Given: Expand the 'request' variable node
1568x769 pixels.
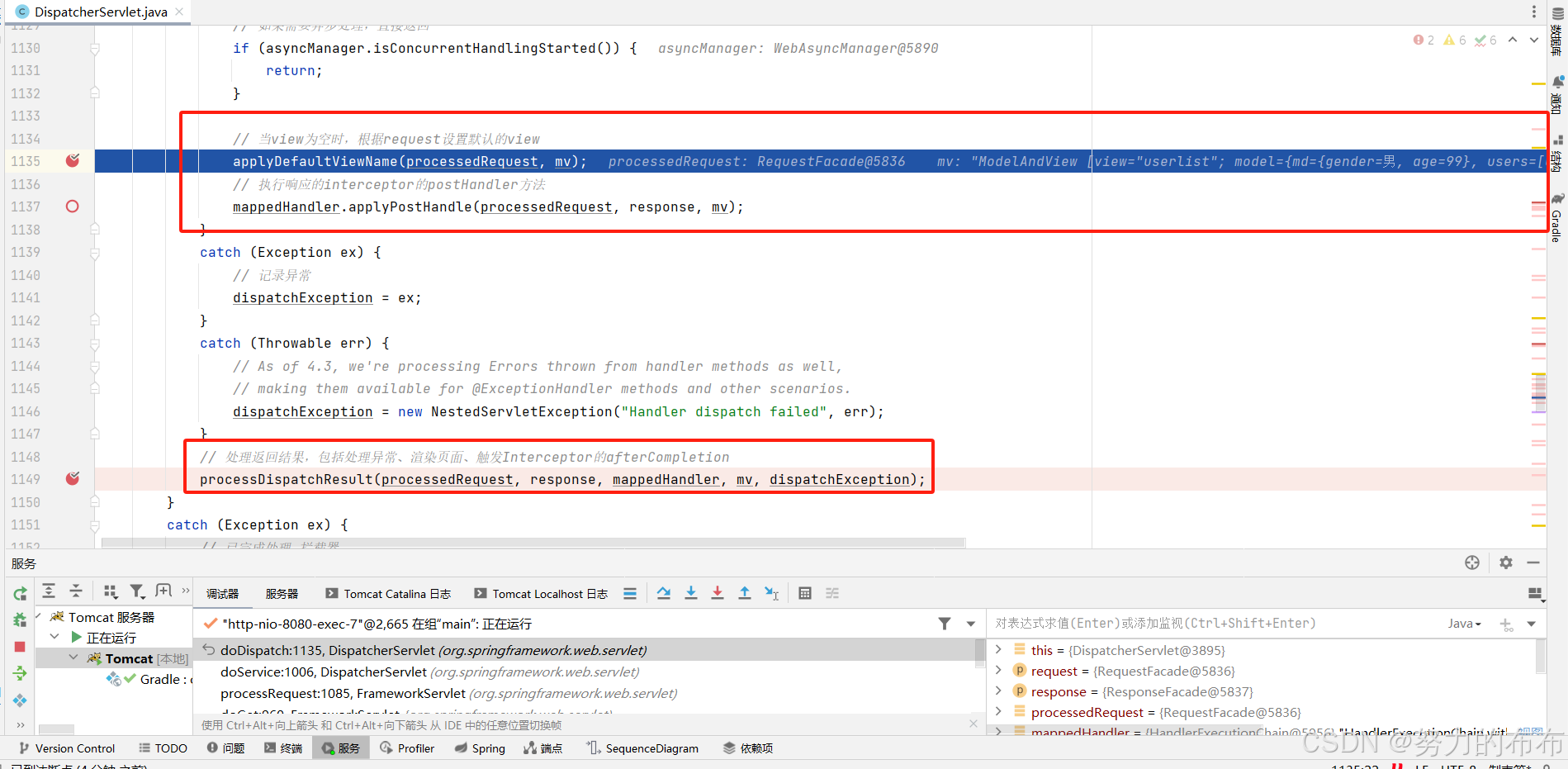Looking at the screenshot, I should tap(998, 670).
